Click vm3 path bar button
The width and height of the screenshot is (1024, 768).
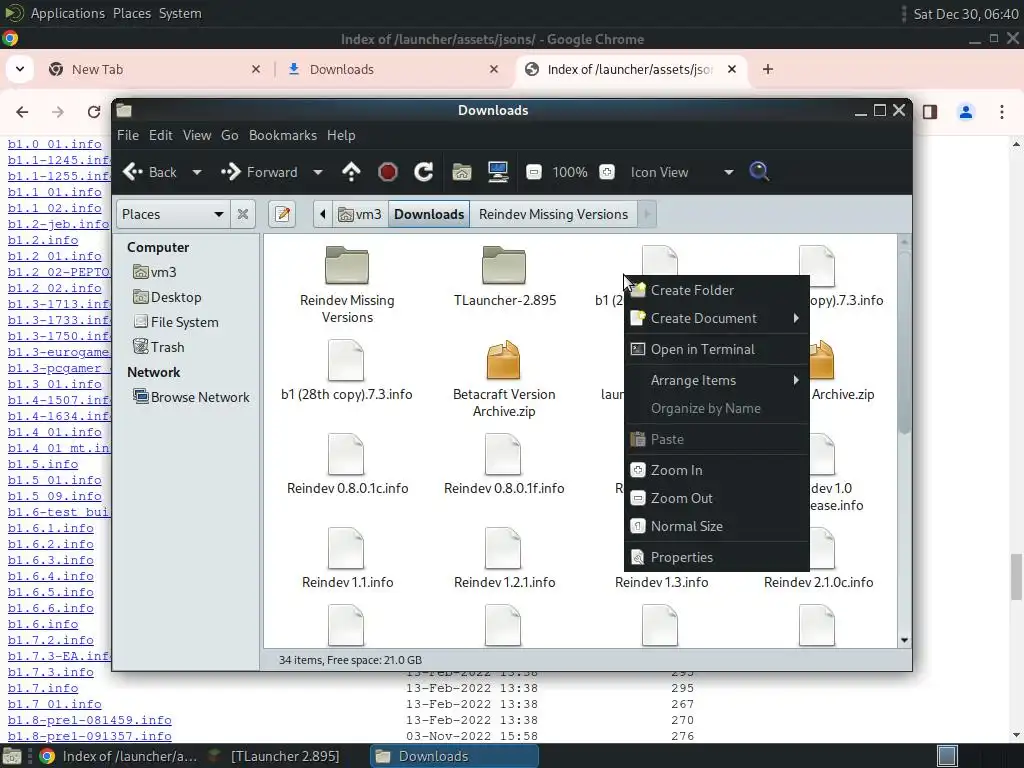click(360, 214)
